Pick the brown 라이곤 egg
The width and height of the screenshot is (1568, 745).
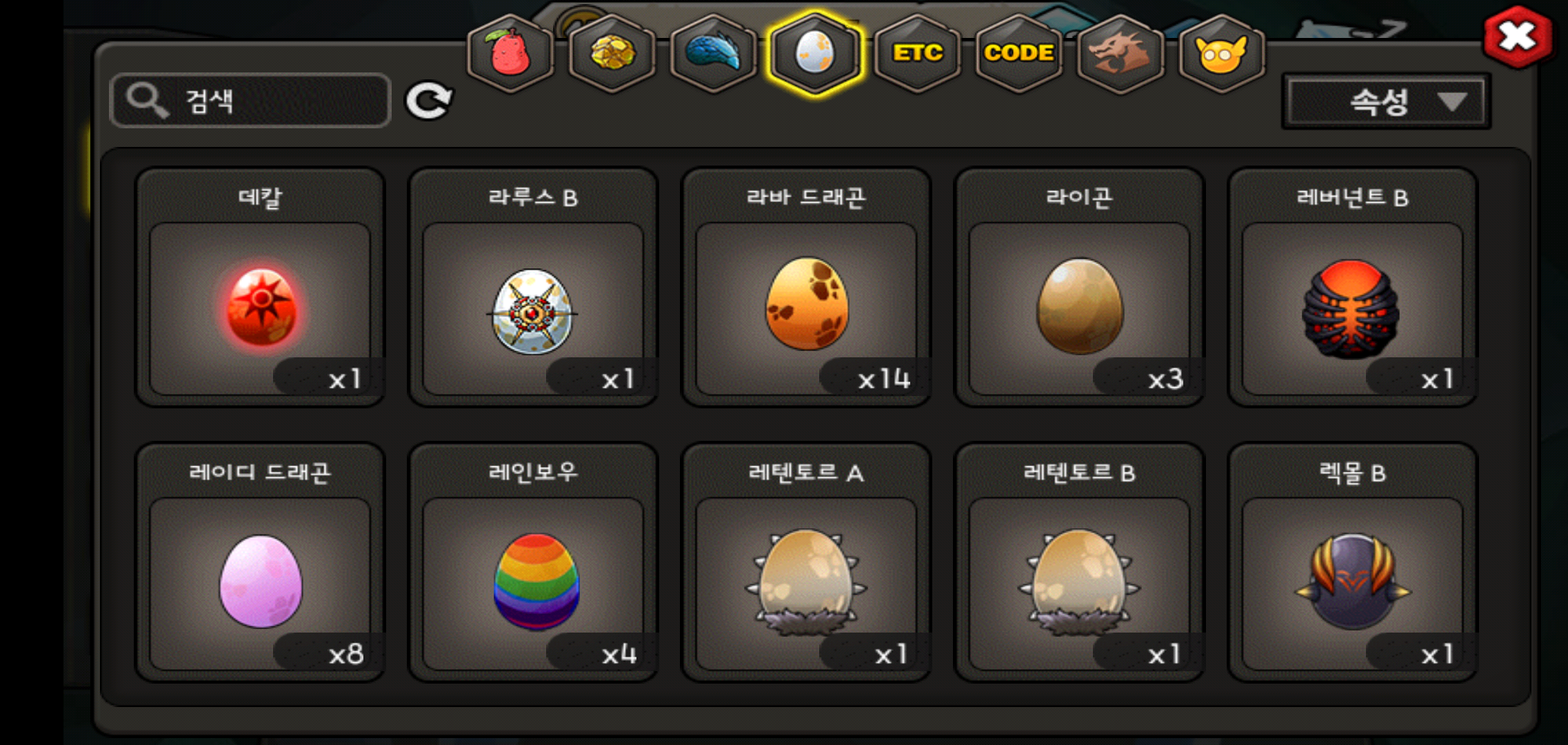pyautogui.click(x=1079, y=288)
